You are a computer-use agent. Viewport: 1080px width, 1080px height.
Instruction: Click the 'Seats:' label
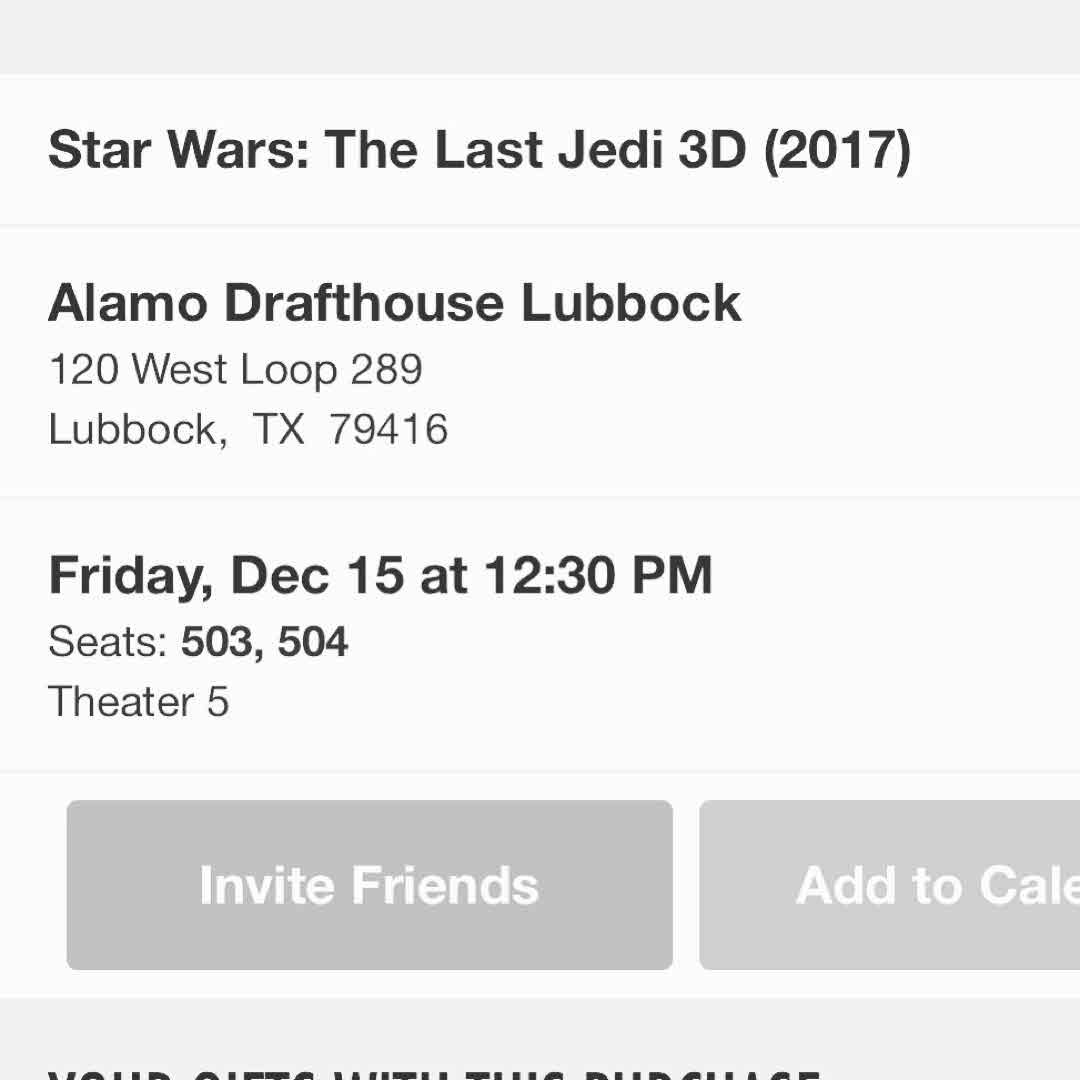pos(108,642)
